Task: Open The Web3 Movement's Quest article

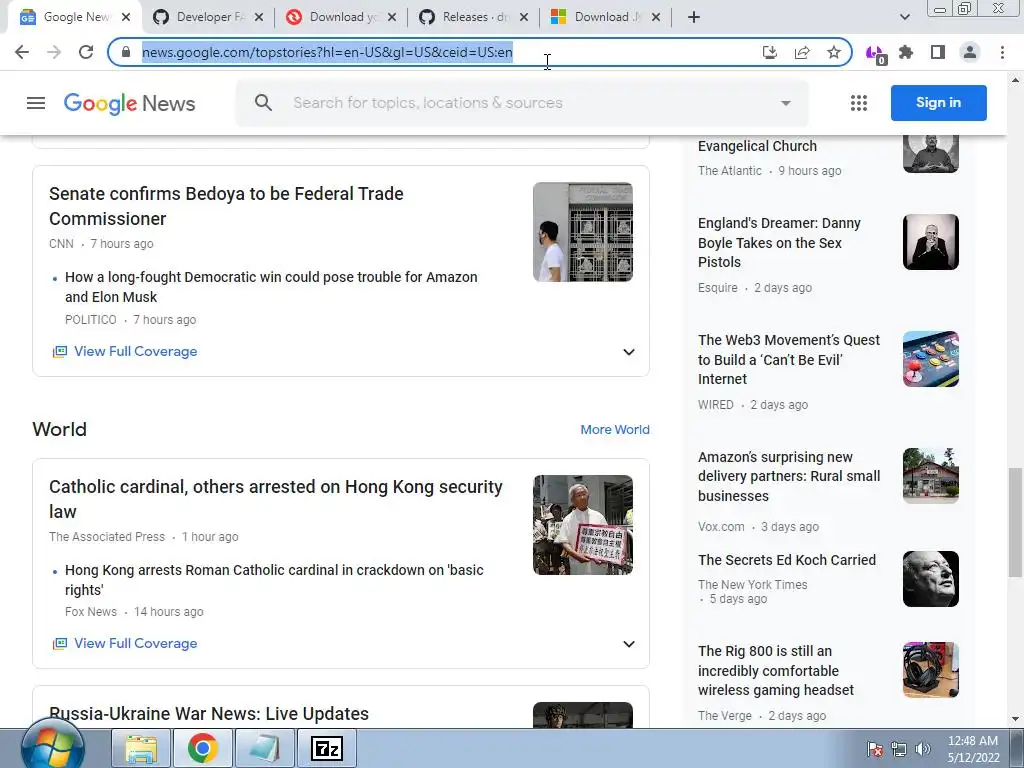Action: (789, 359)
